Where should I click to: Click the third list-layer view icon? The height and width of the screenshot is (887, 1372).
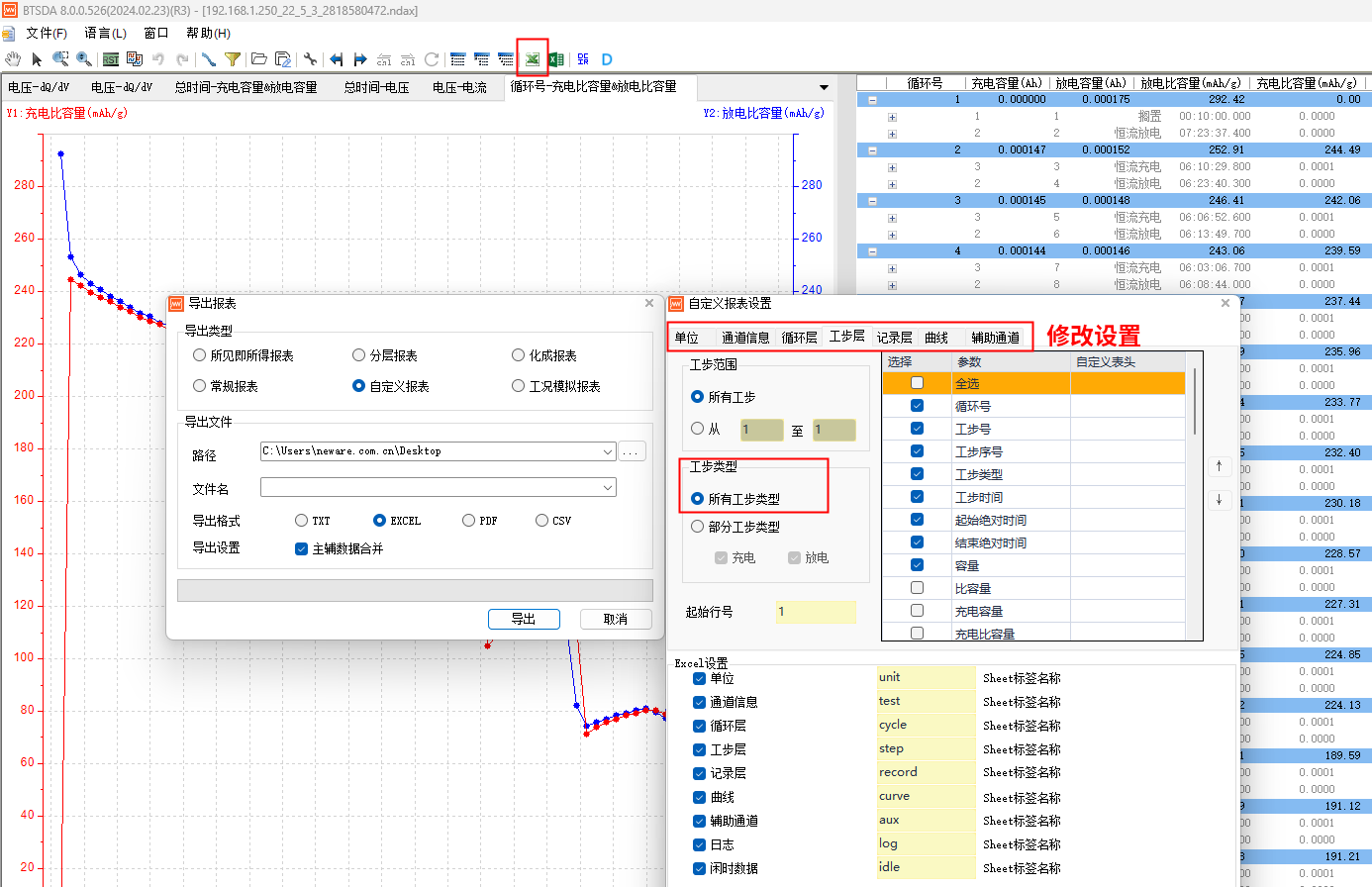pos(506,59)
